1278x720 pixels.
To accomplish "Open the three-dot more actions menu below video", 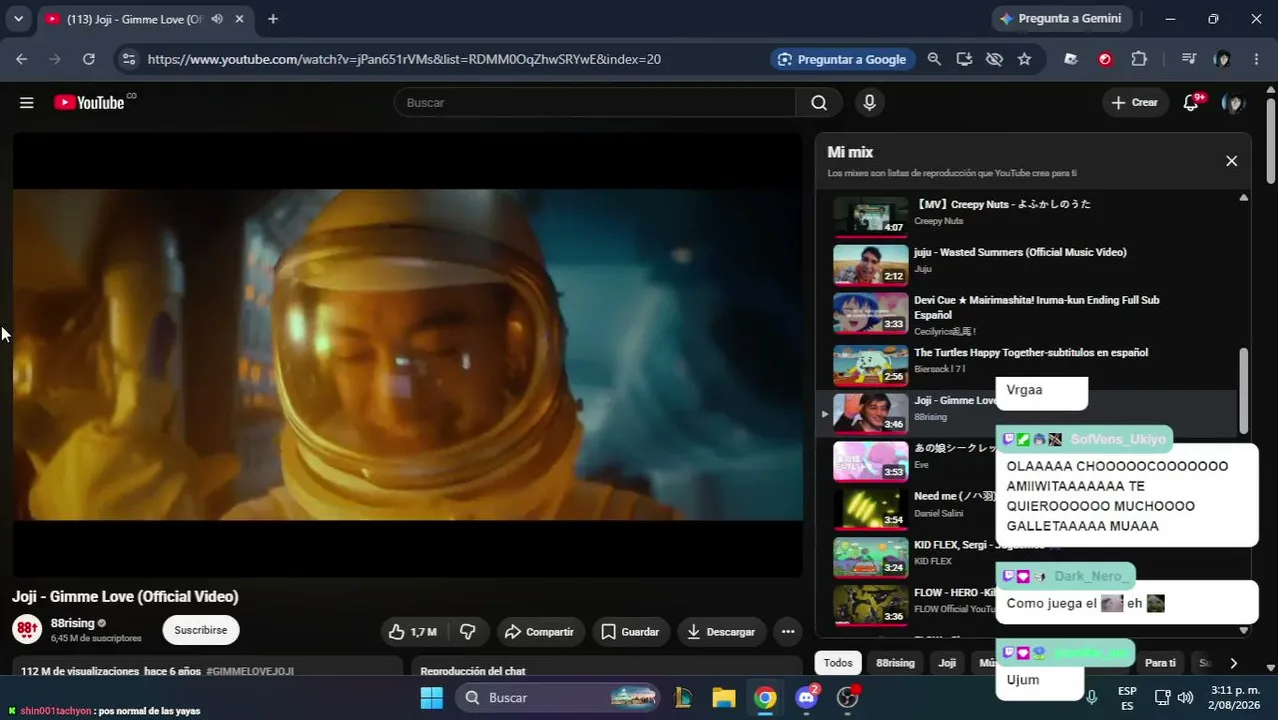I will [788, 631].
